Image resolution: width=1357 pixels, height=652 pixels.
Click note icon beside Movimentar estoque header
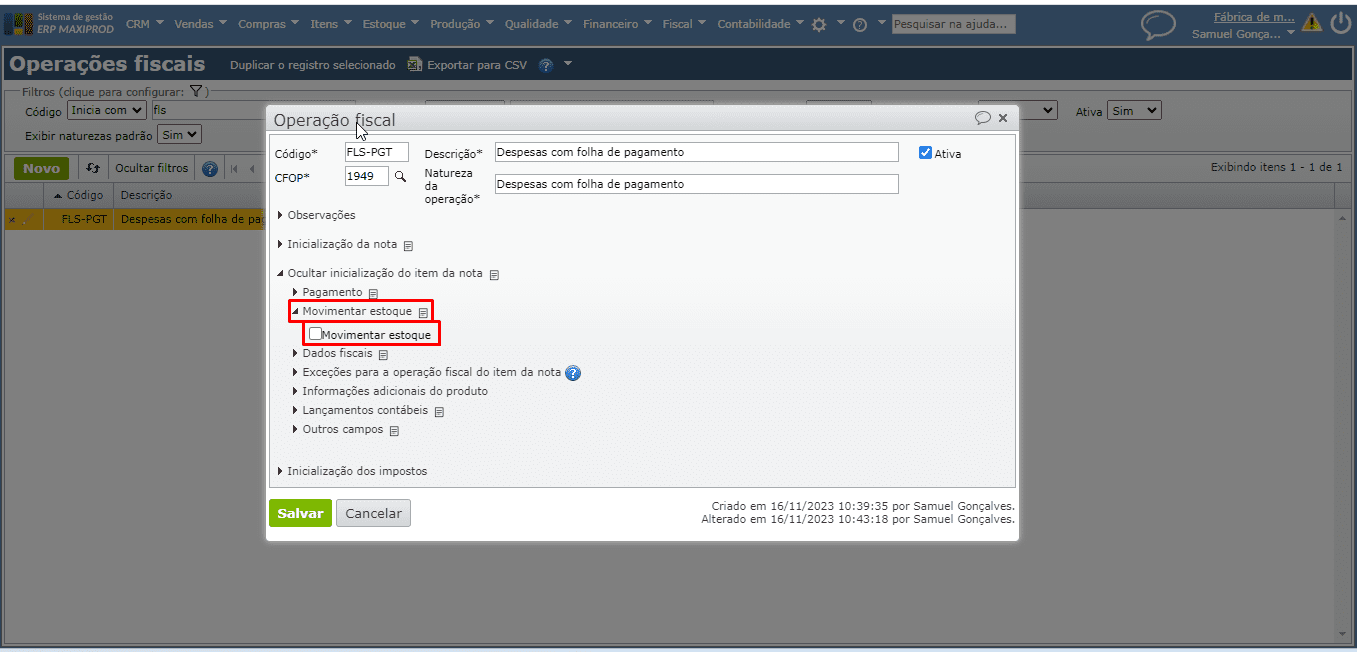click(x=423, y=312)
